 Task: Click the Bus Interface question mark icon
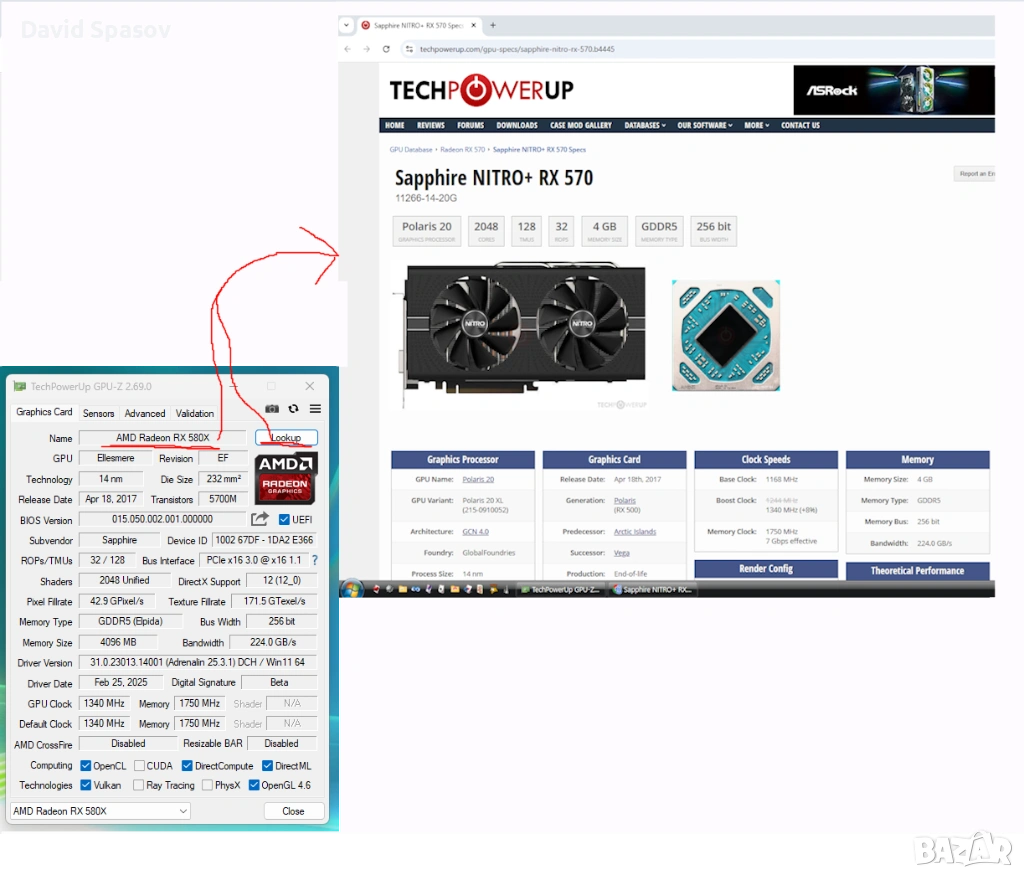[x=314, y=561]
